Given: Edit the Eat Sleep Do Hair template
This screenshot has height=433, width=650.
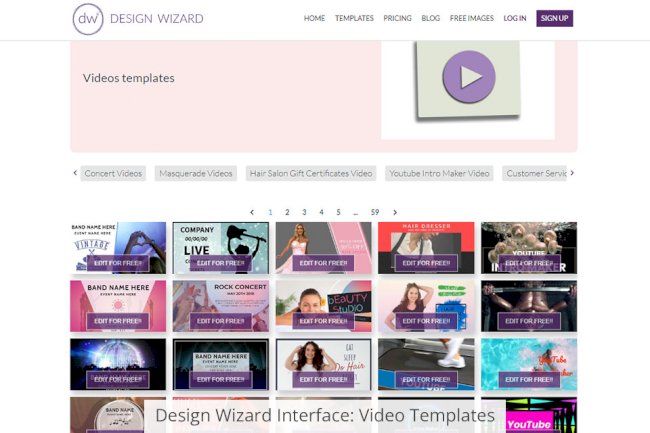Looking at the screenshot, I should (323, 380).
